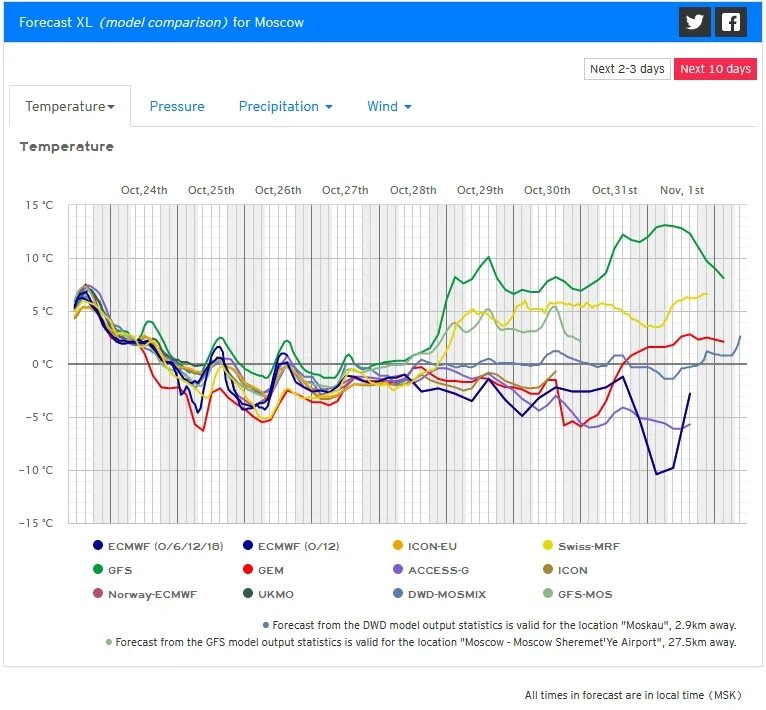Toggle GEM legend label
Screen dimensions: 766x710
point(271,570)
